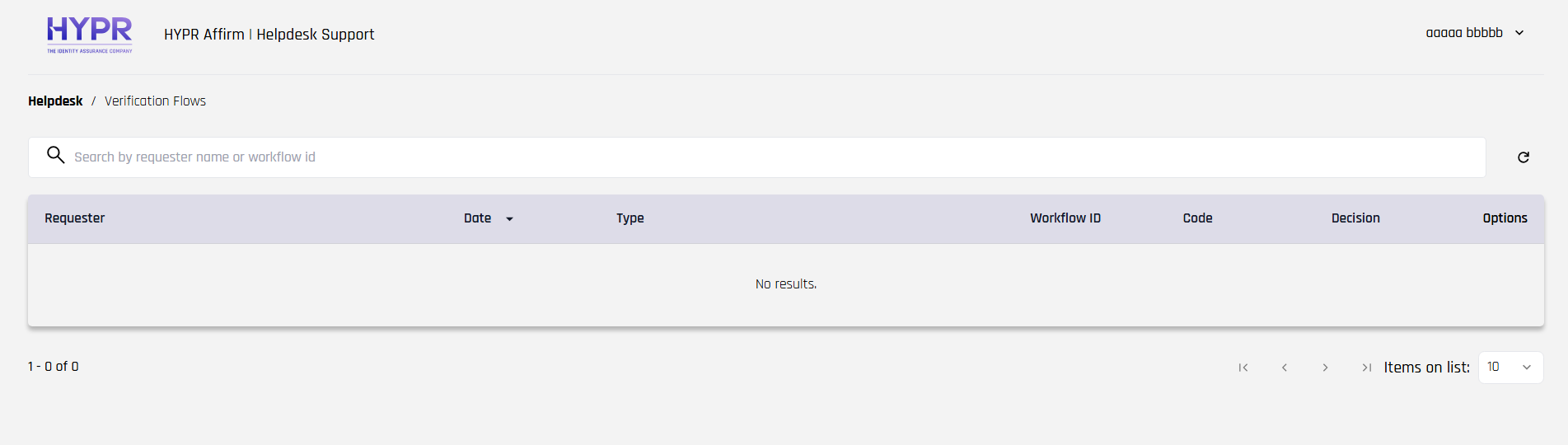Click the Type column header
Image resolution: width=1568 pixels, height=445 pixels.
coord(630,218)
